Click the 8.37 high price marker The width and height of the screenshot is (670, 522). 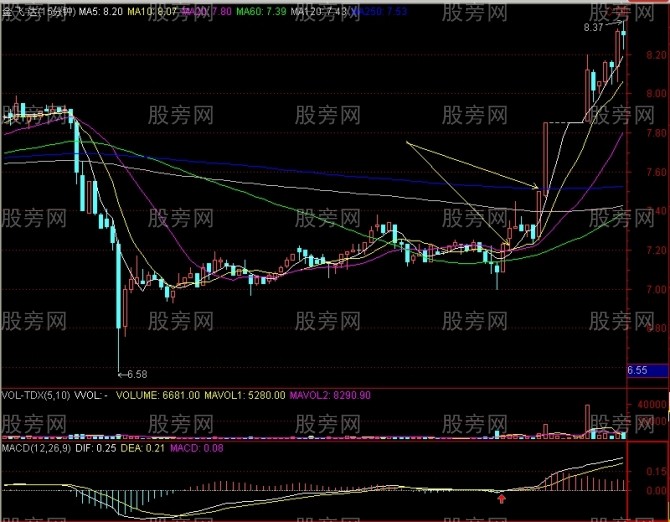(593, 27)
